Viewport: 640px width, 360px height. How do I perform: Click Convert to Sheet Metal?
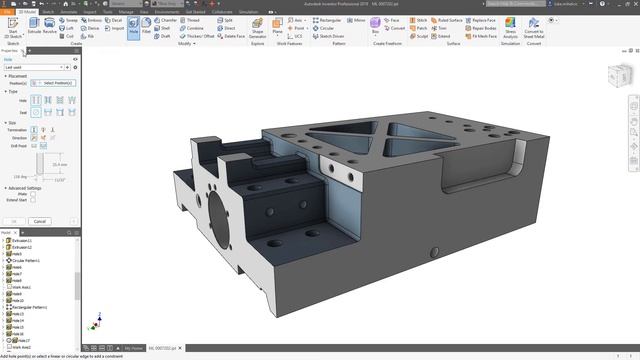coord(533,28)
